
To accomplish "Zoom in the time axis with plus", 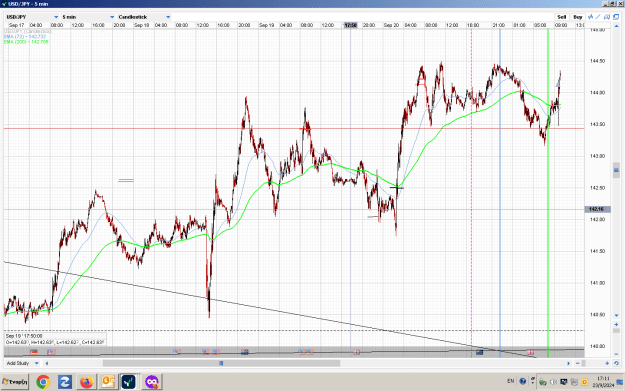I will 607,363.
